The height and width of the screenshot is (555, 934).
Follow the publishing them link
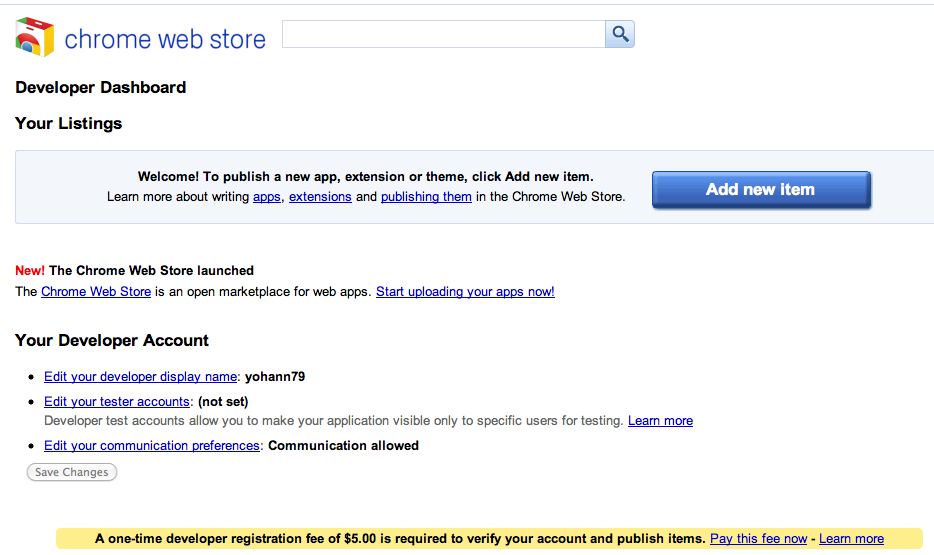pyautogui.click(x=426, y=197)
